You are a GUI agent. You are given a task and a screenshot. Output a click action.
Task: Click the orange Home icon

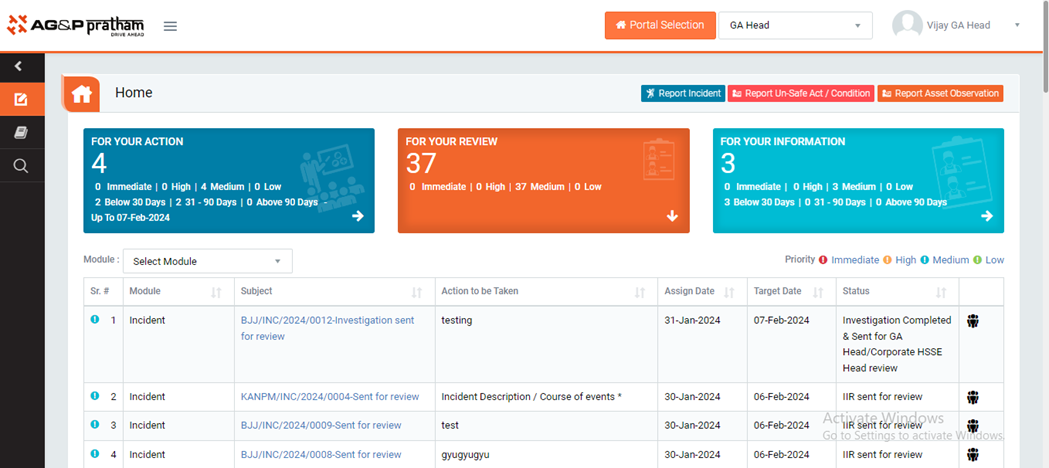pos(82,94)
